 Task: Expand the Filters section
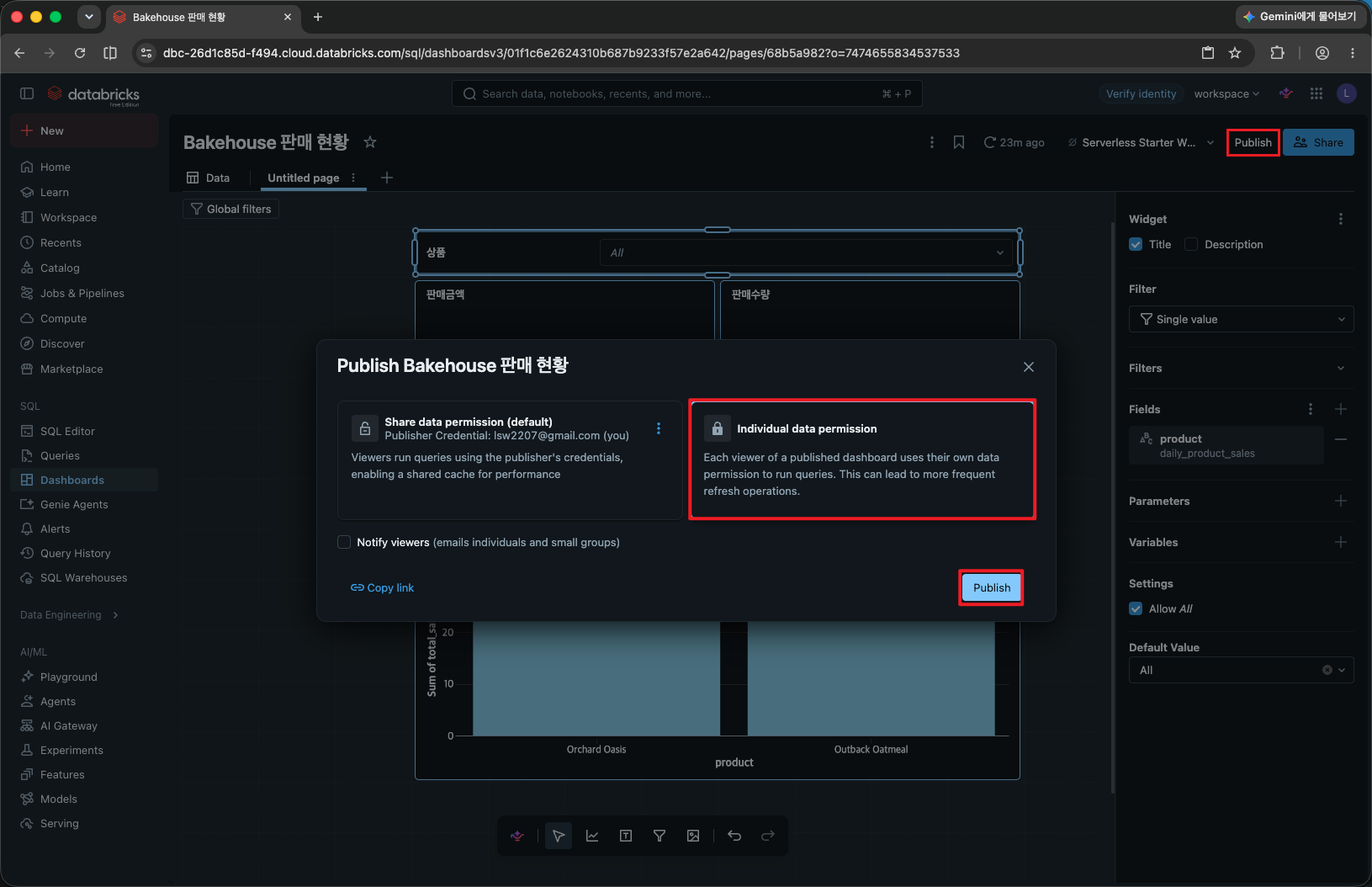1341,368
